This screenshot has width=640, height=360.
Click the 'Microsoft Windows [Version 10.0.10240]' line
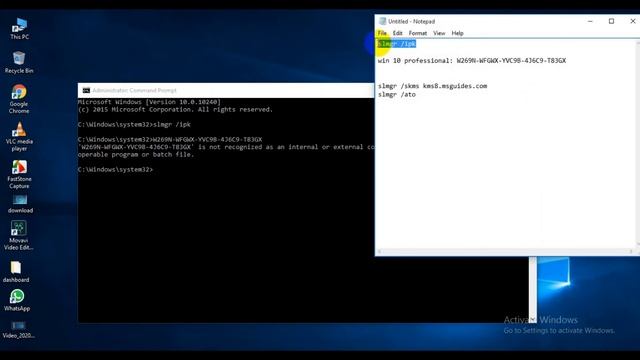click(x=149, y=102)
